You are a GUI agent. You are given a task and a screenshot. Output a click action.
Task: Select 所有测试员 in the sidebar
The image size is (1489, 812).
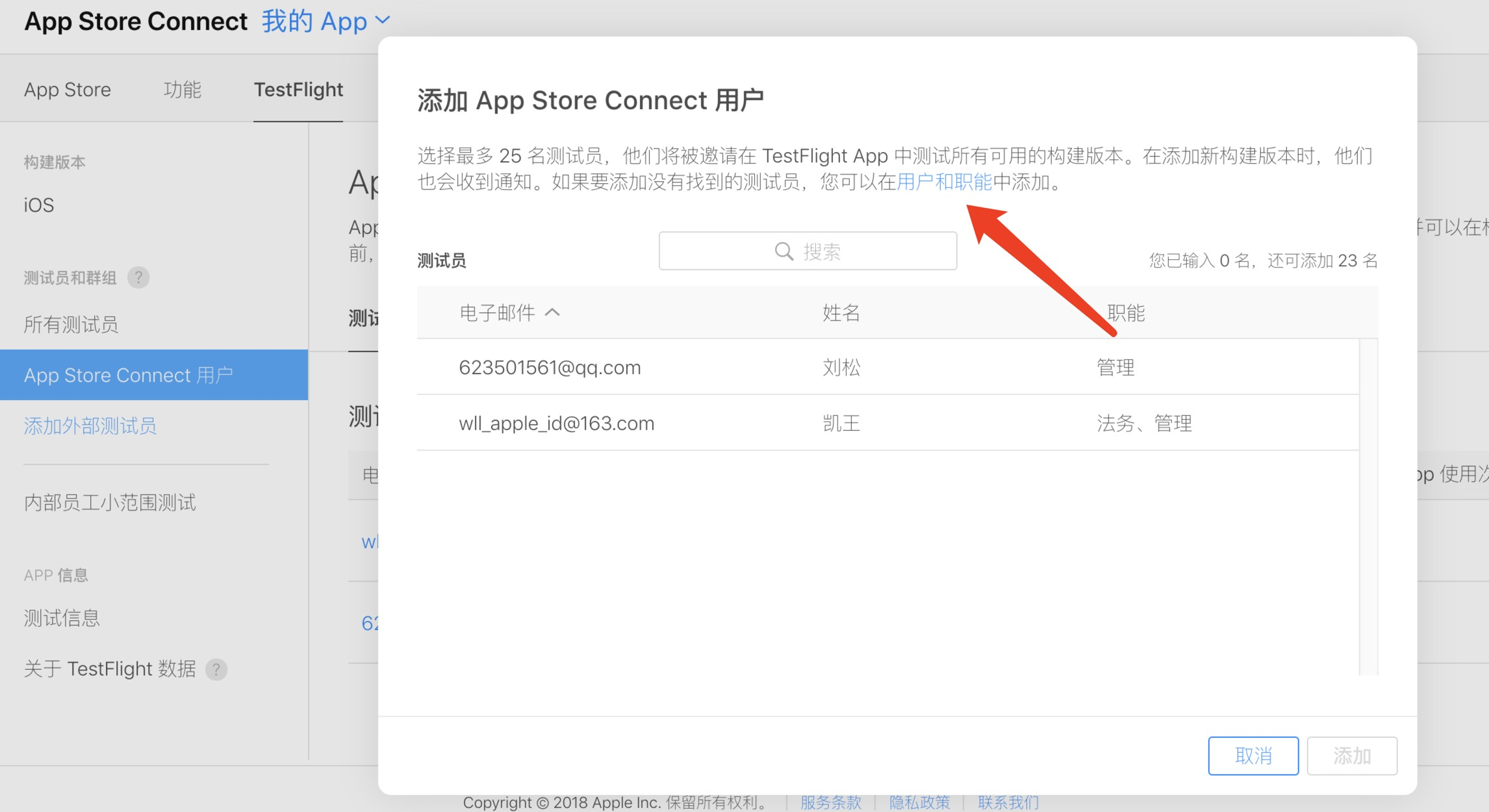coord(71,324)
